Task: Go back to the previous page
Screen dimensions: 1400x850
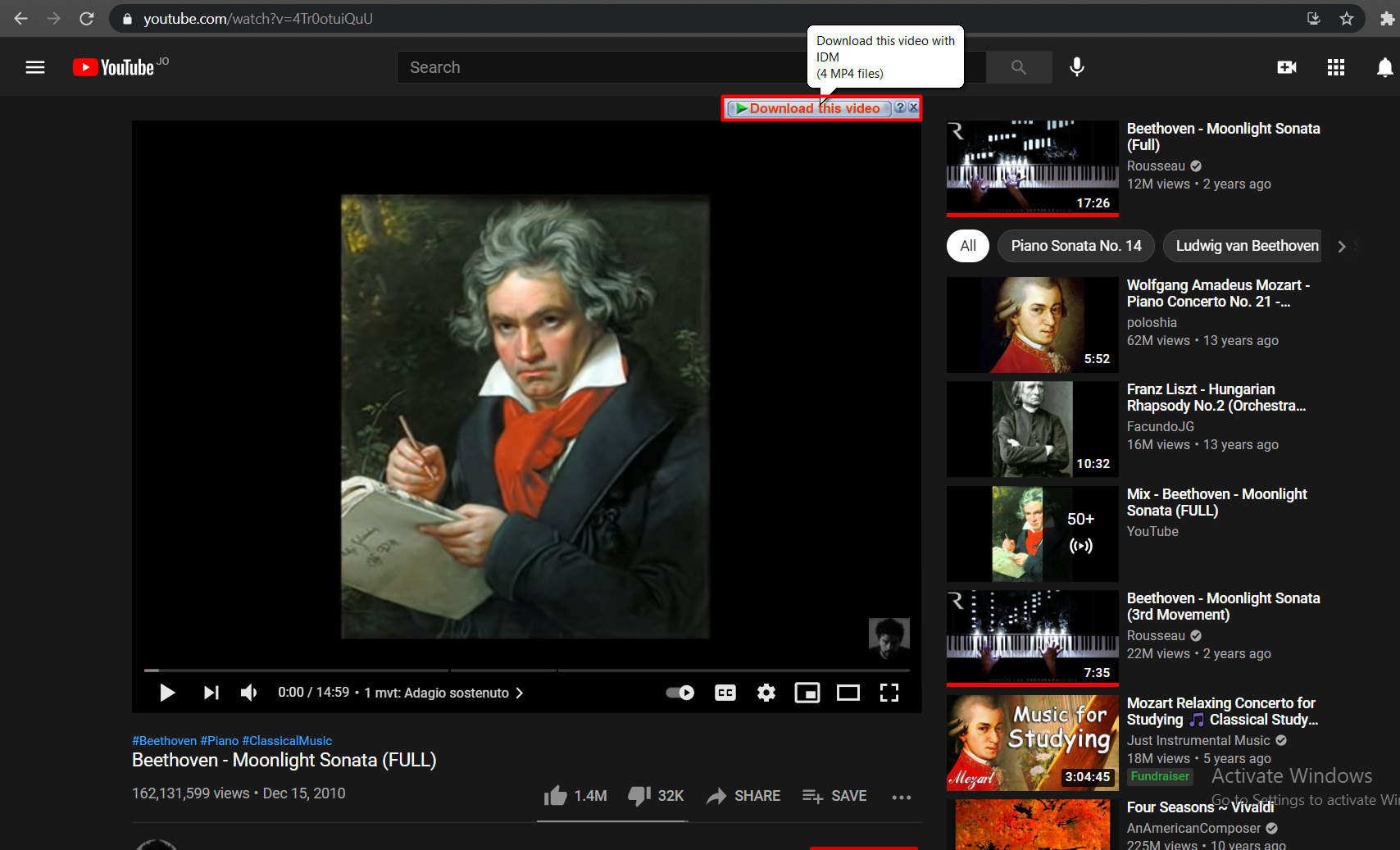Action: [x=20, y=18]
